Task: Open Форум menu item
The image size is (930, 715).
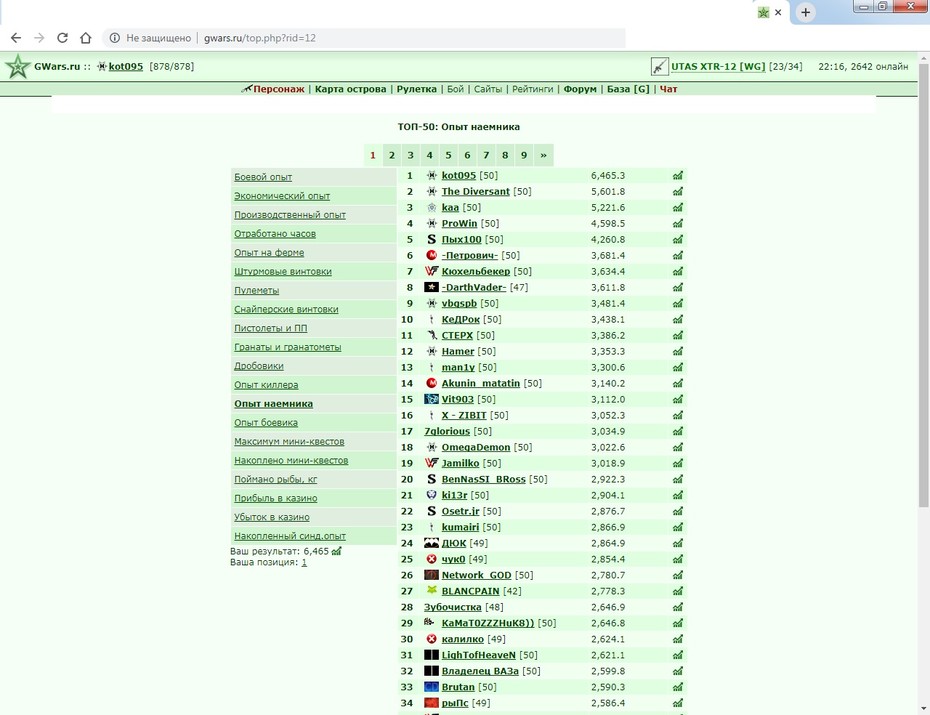Action: click(x=580, y=89)
